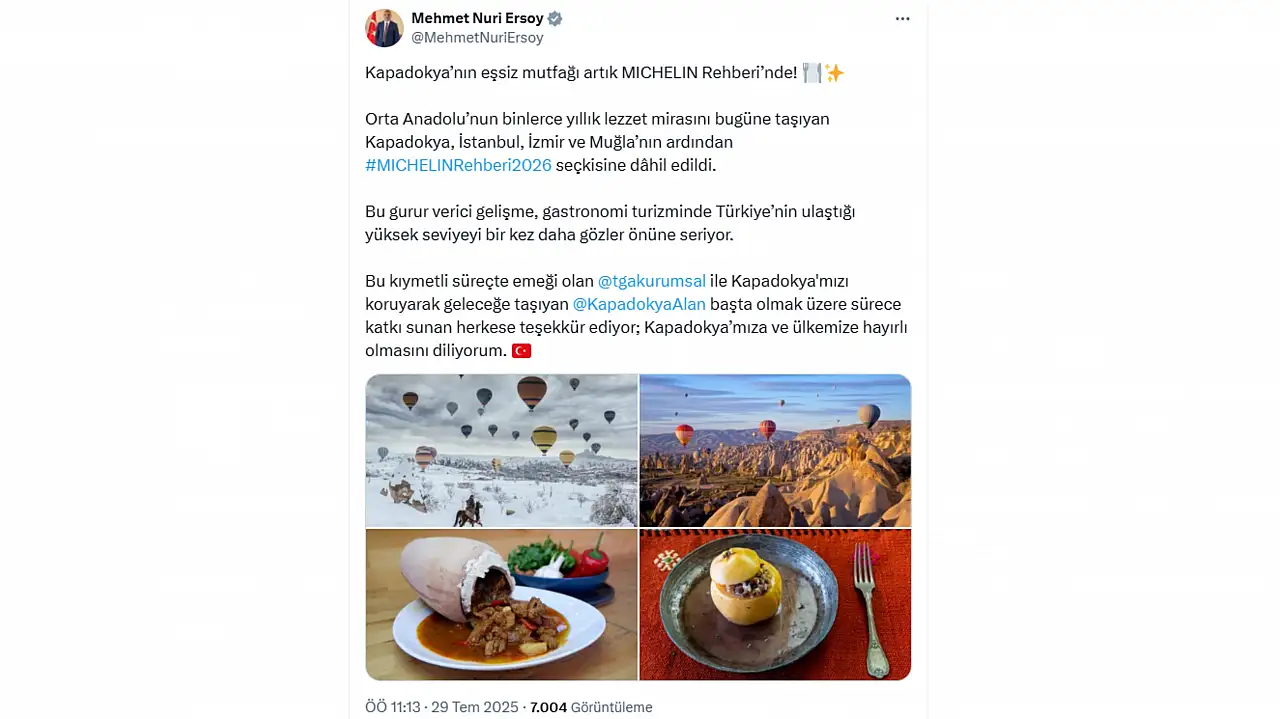Click the 7.004 Görüntüleme view count
The width and height of the screenshot is (1280, 719).
tap(591, 707)
